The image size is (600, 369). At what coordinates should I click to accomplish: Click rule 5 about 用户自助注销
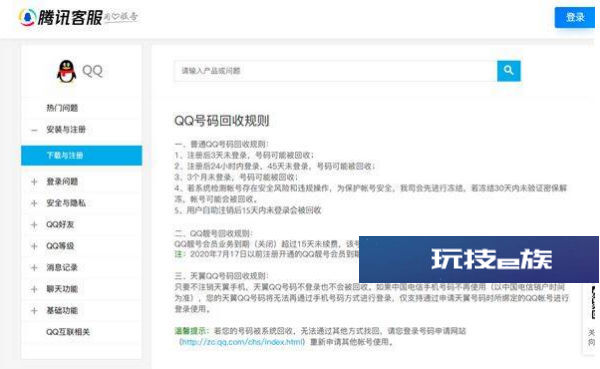[x=248, y=210]
